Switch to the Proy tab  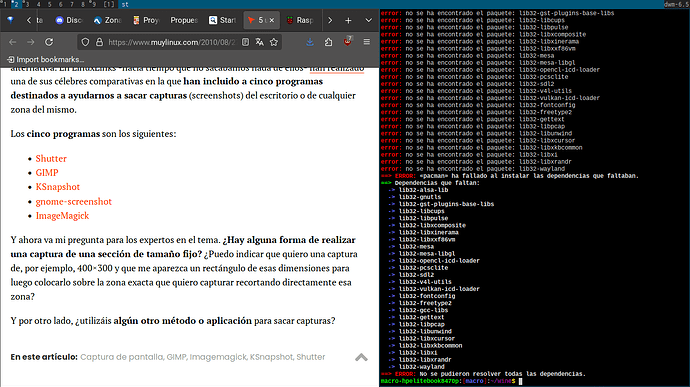click(146, 20)
